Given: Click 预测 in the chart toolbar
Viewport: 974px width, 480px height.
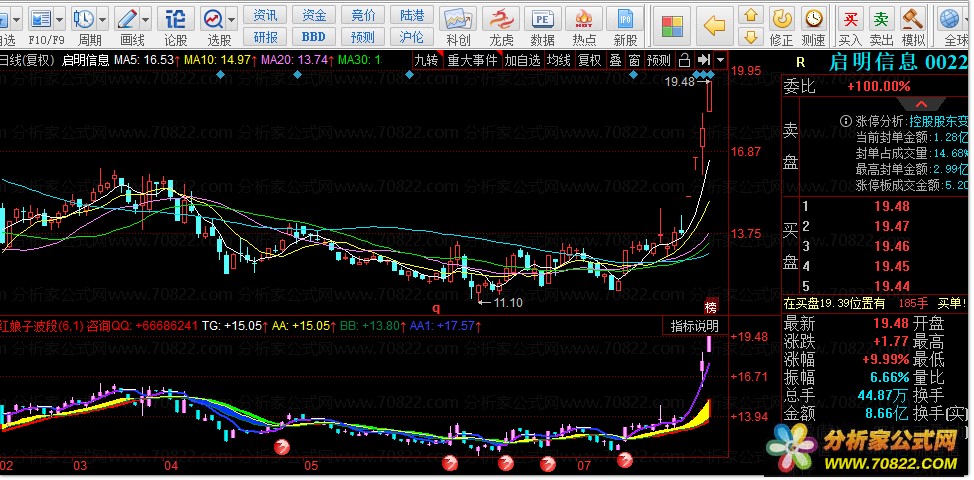Looking at the screenshot, I should tap(658, 60).
